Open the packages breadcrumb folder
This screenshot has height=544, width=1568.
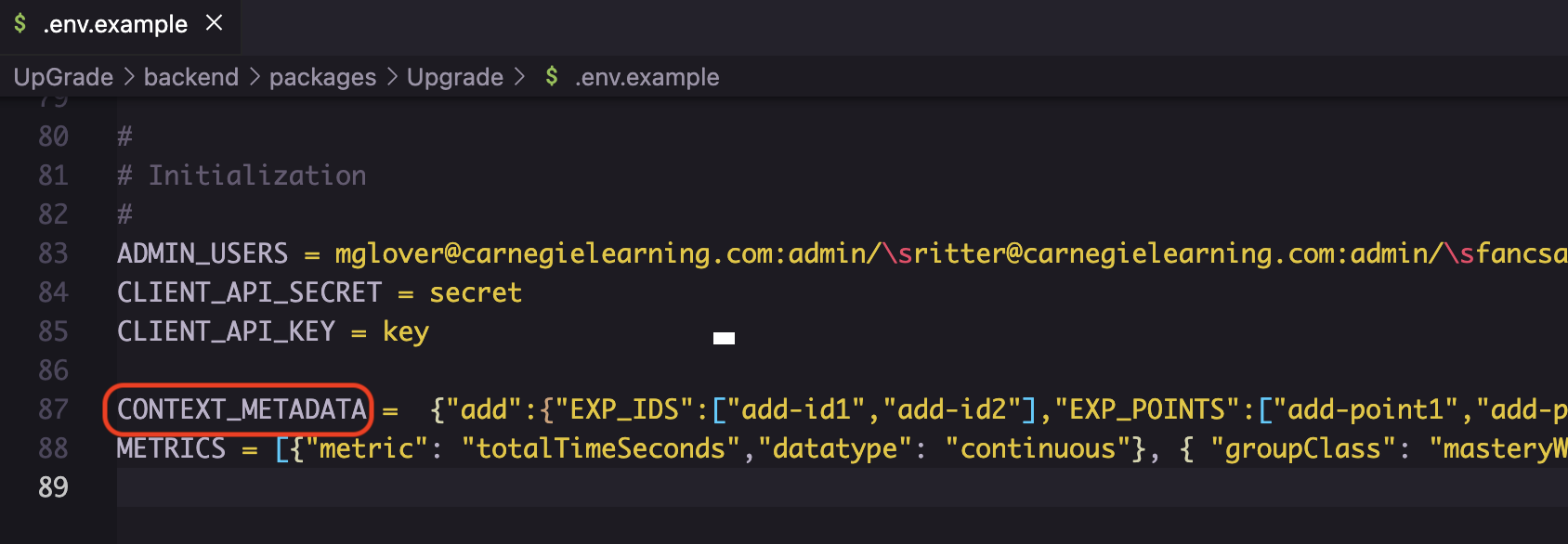pos(322,77)
